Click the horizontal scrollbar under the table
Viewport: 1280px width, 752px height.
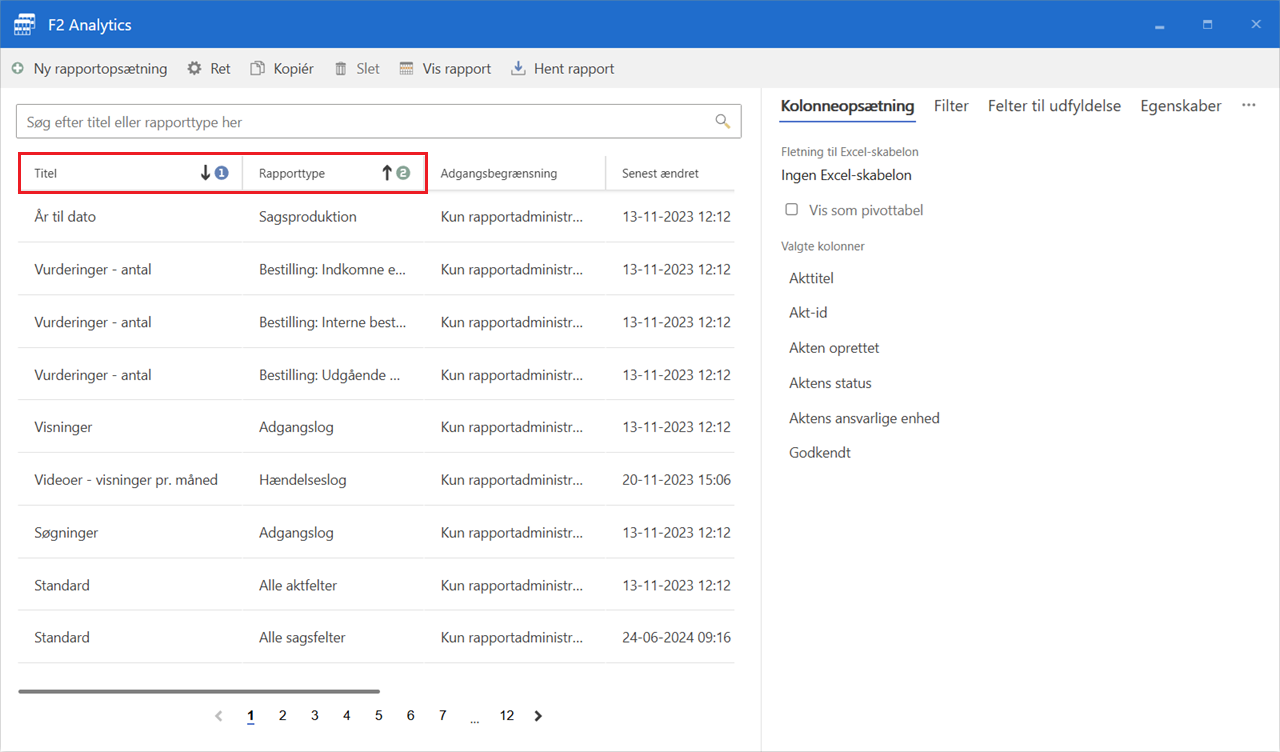199,691
